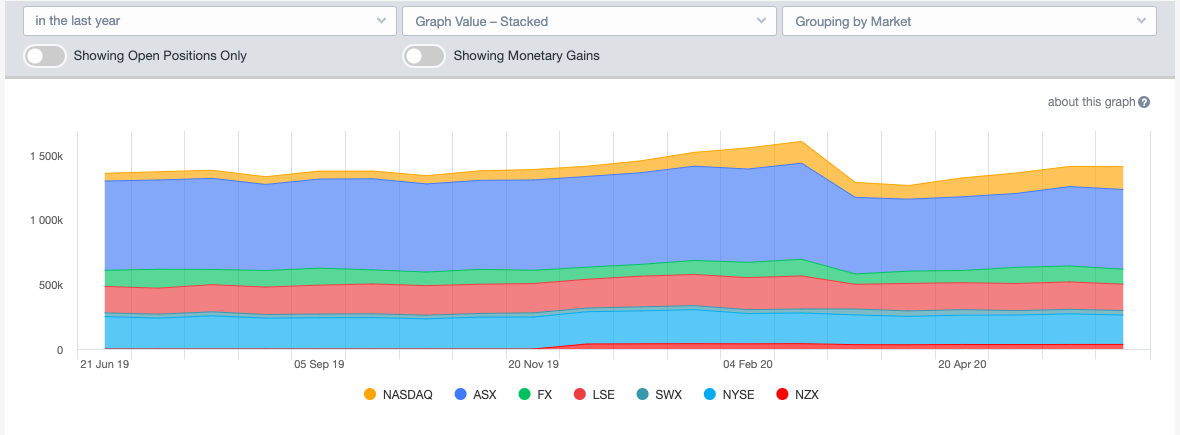Click the NASDAQ orange legend dot

(x=370, y=395)
